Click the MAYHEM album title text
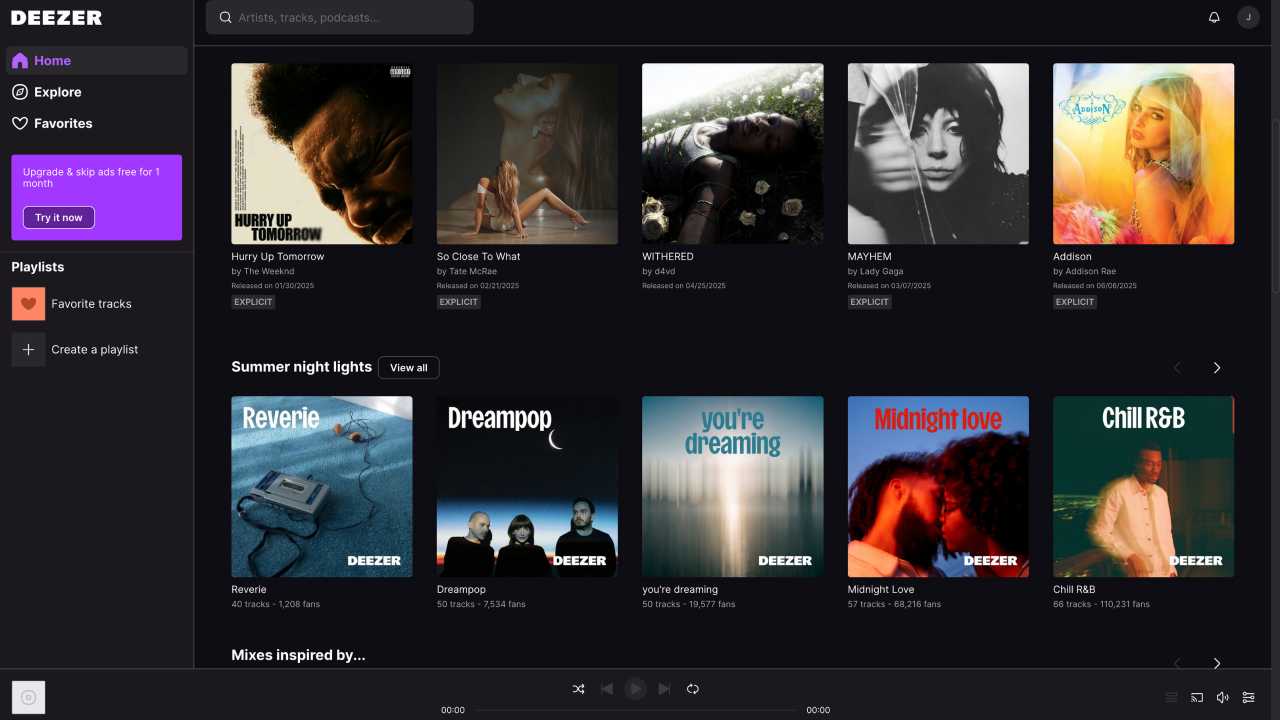Viewport: 1280px width, 720px height. [x=870, y=256]
